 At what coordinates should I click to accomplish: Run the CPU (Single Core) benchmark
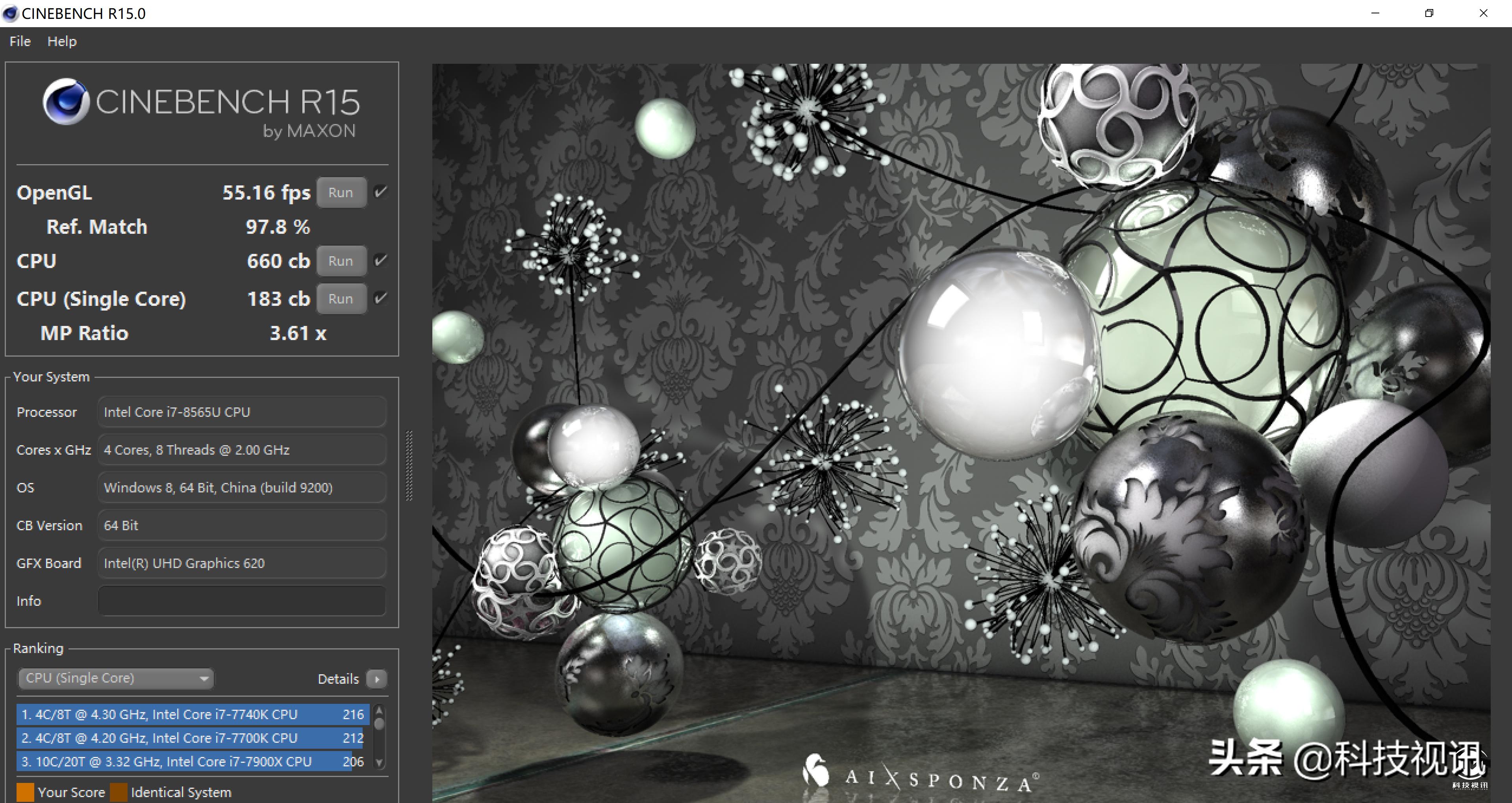[x=341, y=299]
